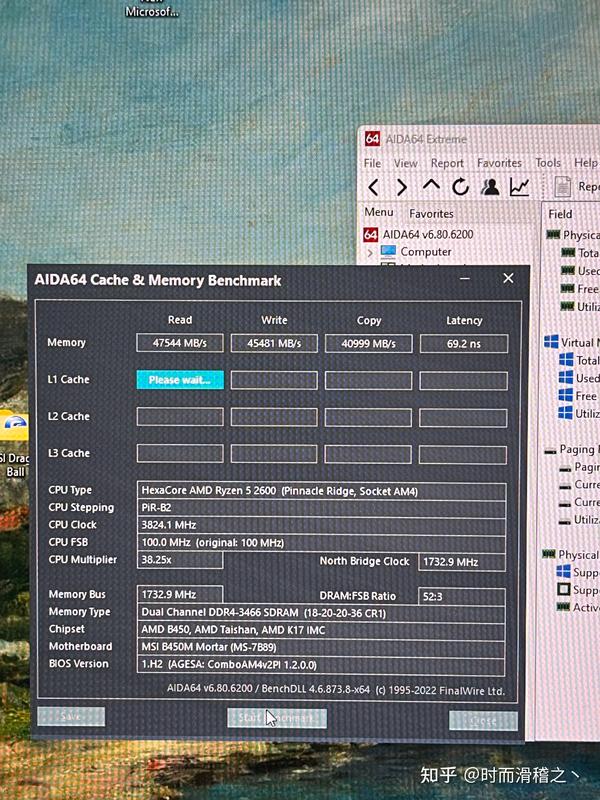
Task: Select Computer in the AIDA64 tree
Action: pyautogui.click(x=426, y=252)
